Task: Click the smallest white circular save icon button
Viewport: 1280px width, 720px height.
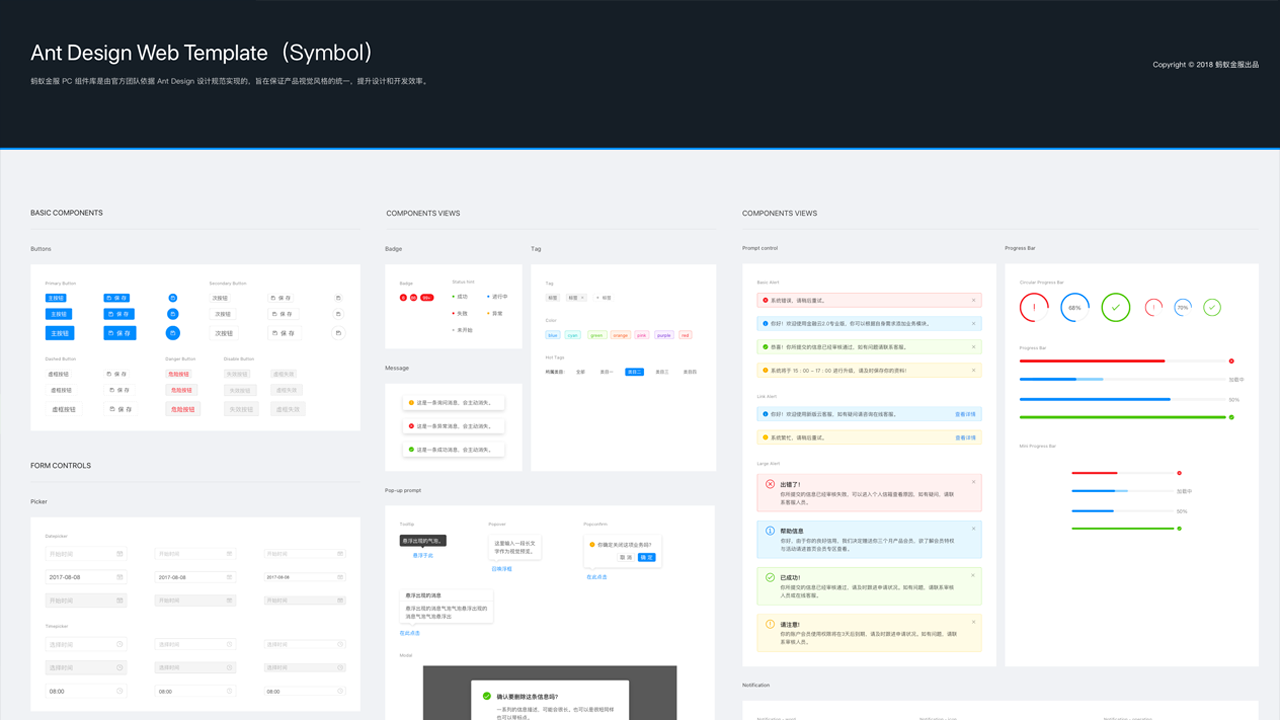Action: pos(337,298)
